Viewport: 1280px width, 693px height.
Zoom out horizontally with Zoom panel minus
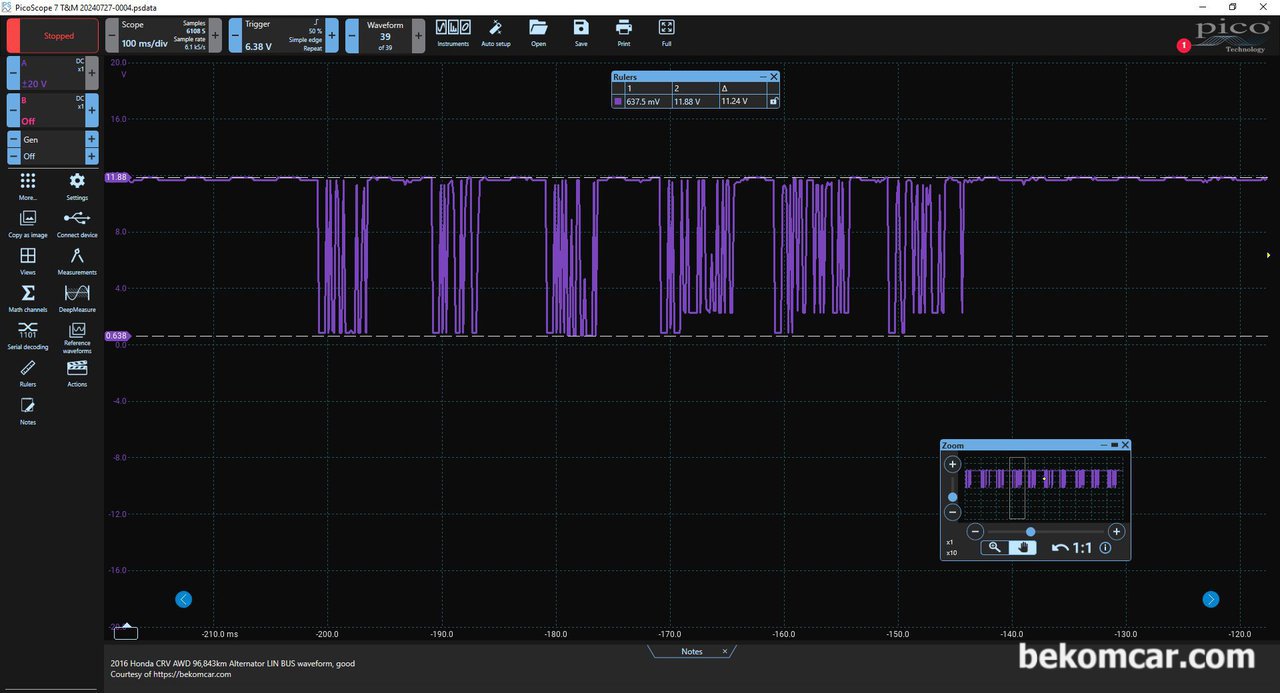(x=976, y=532)
